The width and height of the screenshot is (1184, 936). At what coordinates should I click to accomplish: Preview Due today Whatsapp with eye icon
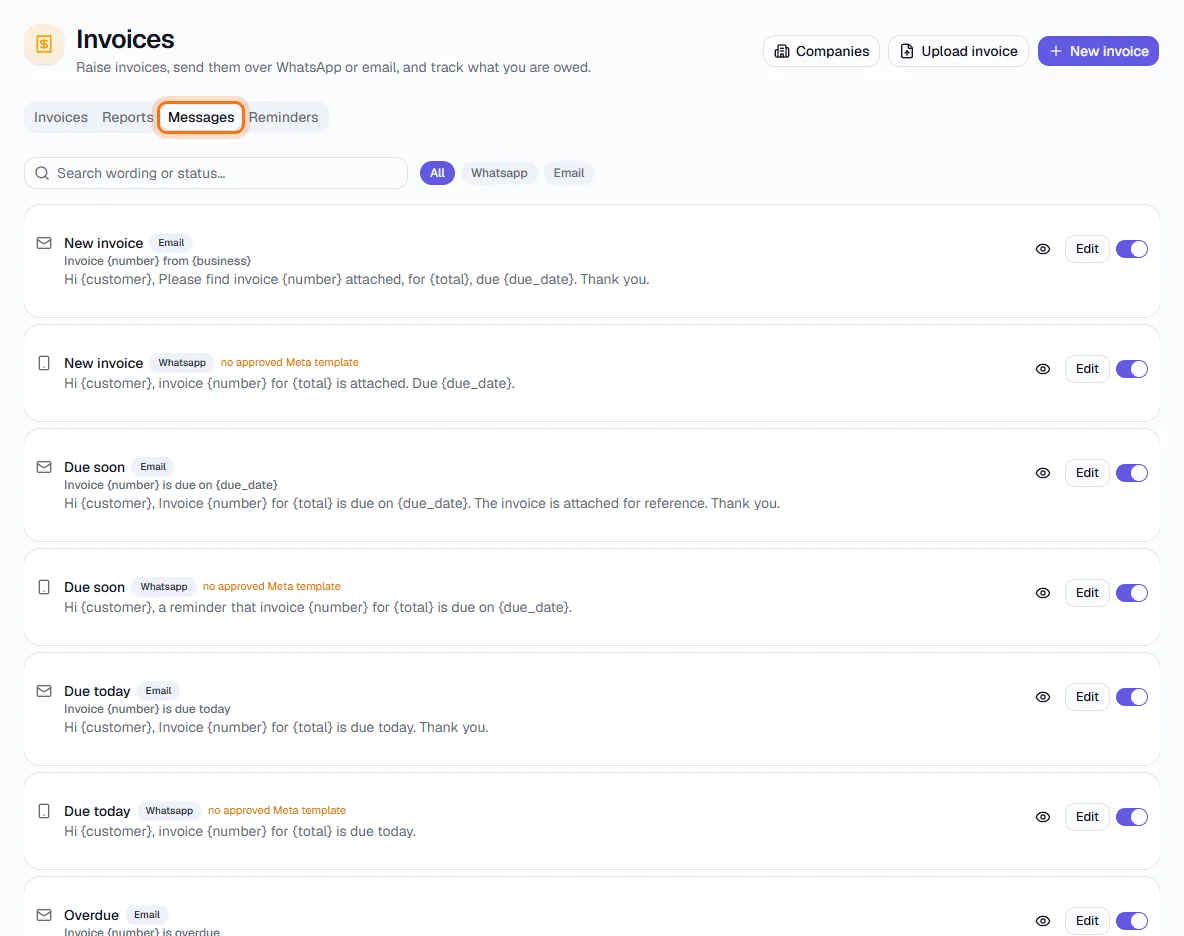(x=1043, y=817)
